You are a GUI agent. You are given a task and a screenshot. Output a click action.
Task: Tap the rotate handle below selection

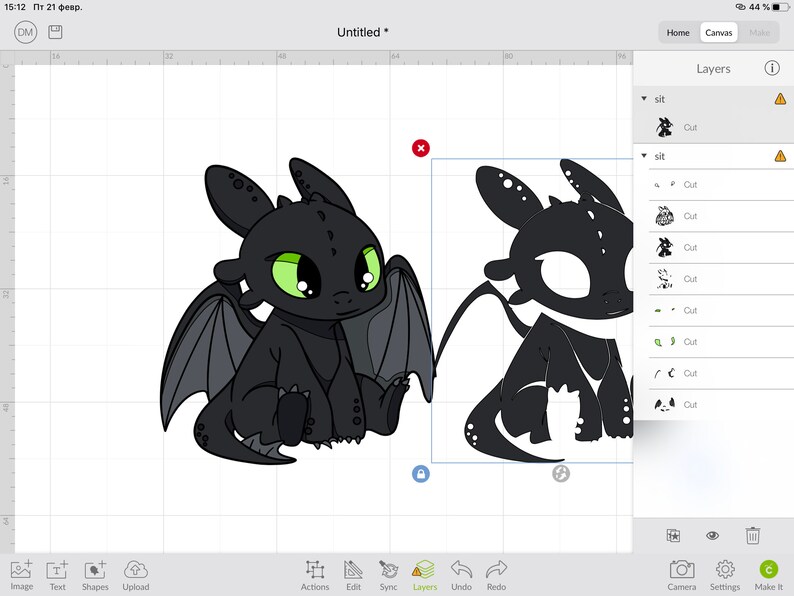(x=561, y=474)
